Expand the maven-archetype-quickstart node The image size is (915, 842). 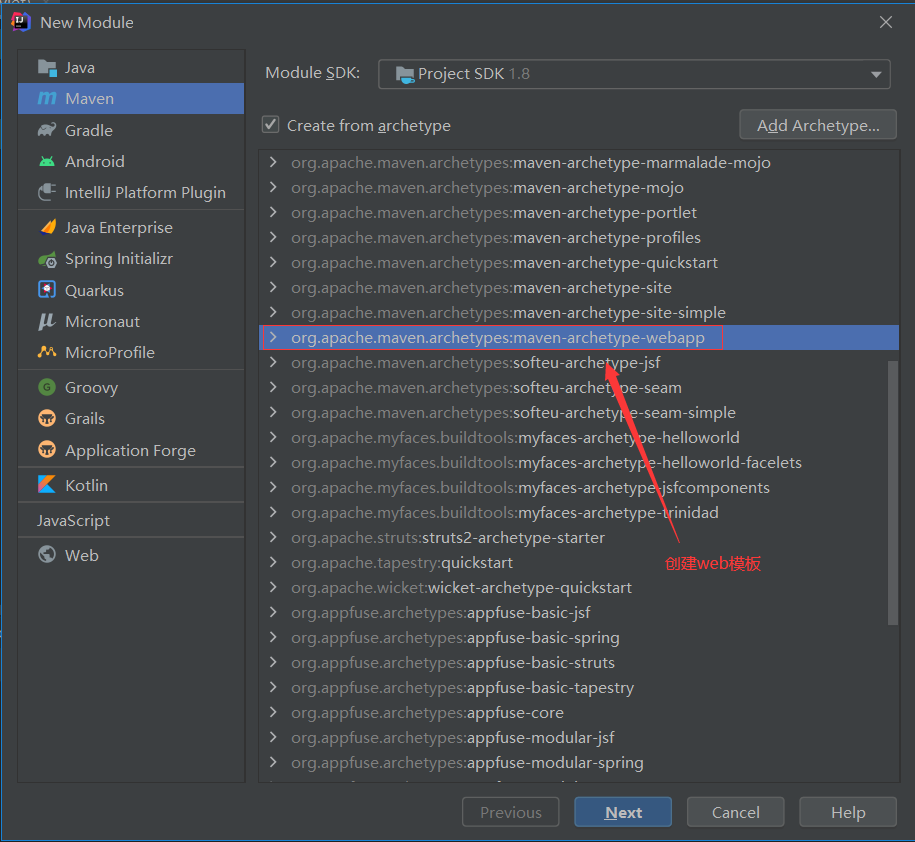[273, 263]
